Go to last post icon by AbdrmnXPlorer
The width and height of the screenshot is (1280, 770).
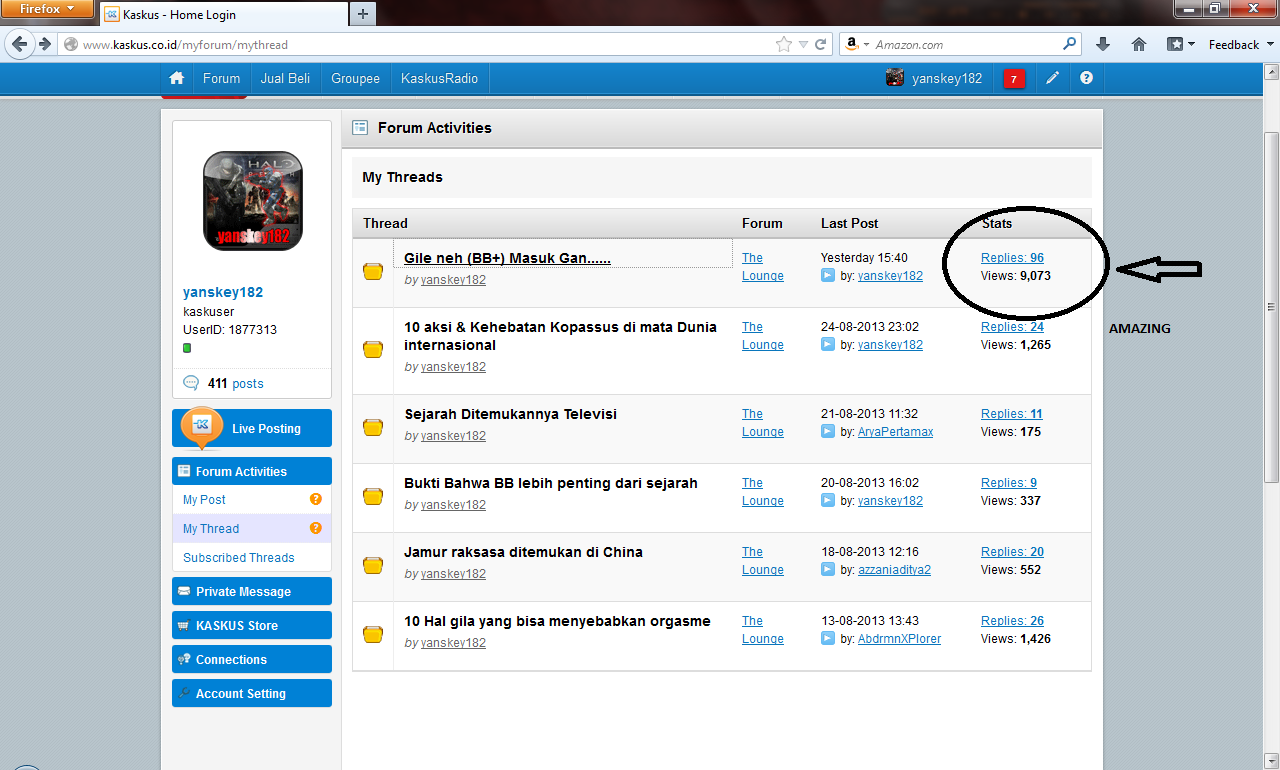point(828,639)
